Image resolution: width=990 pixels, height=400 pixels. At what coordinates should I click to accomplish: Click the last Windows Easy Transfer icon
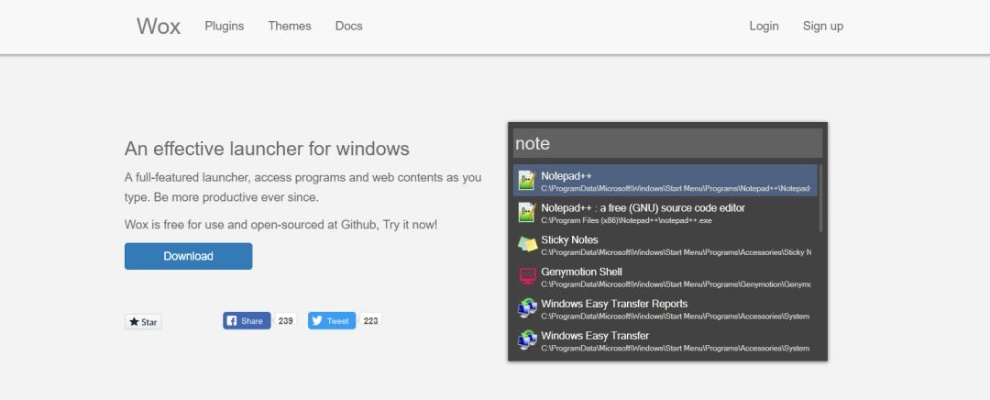click(x=527, y=340)
